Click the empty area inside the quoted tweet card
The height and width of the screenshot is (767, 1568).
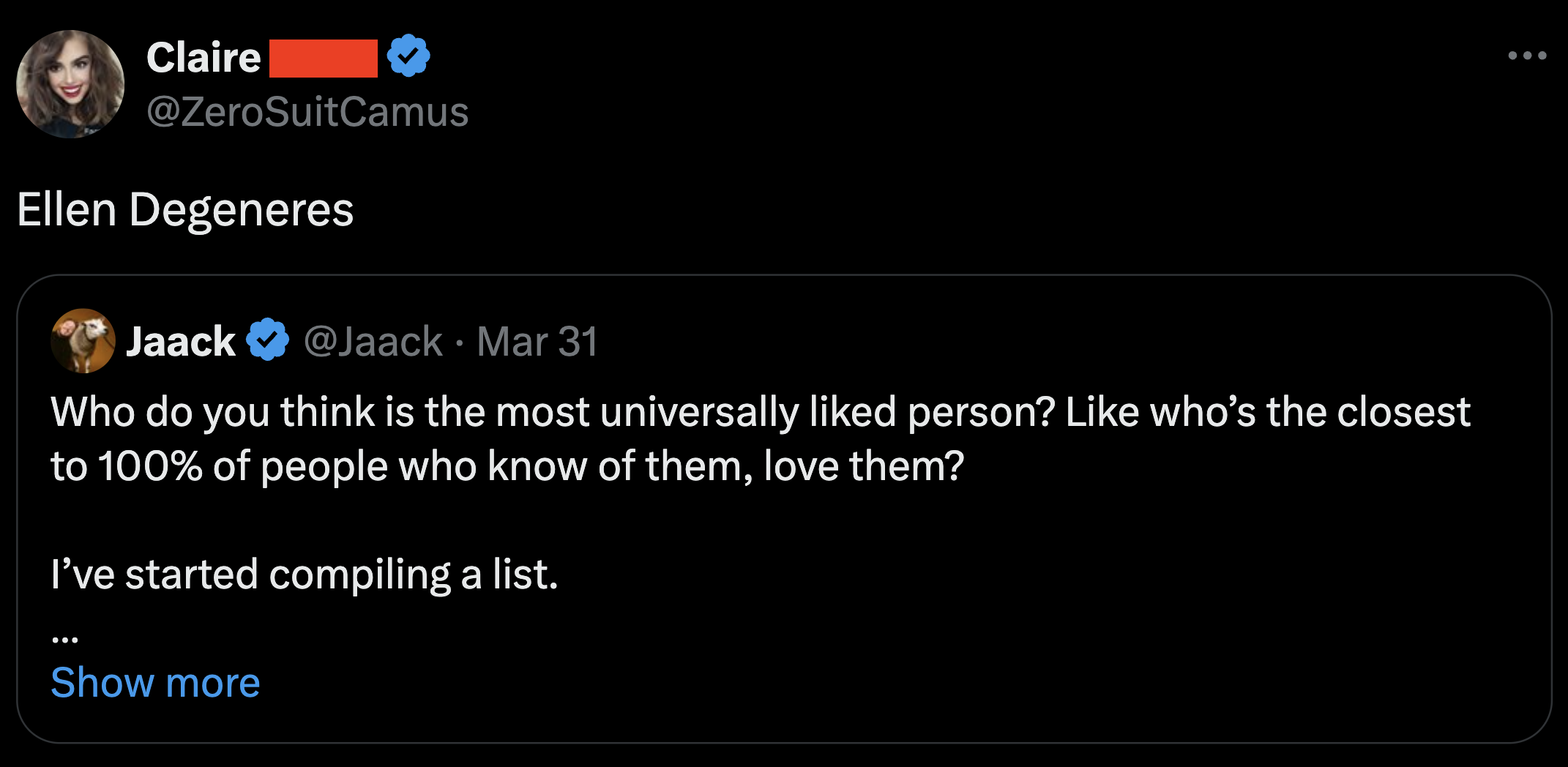[1025, 622]
